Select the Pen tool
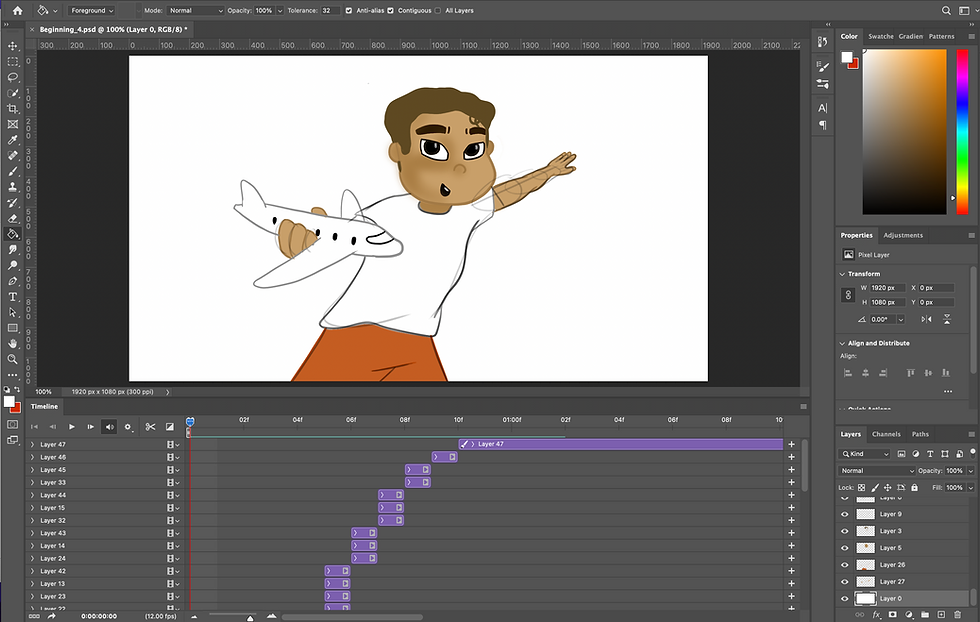The width and height of the screenshot is (980, 622). click(12, 281)
